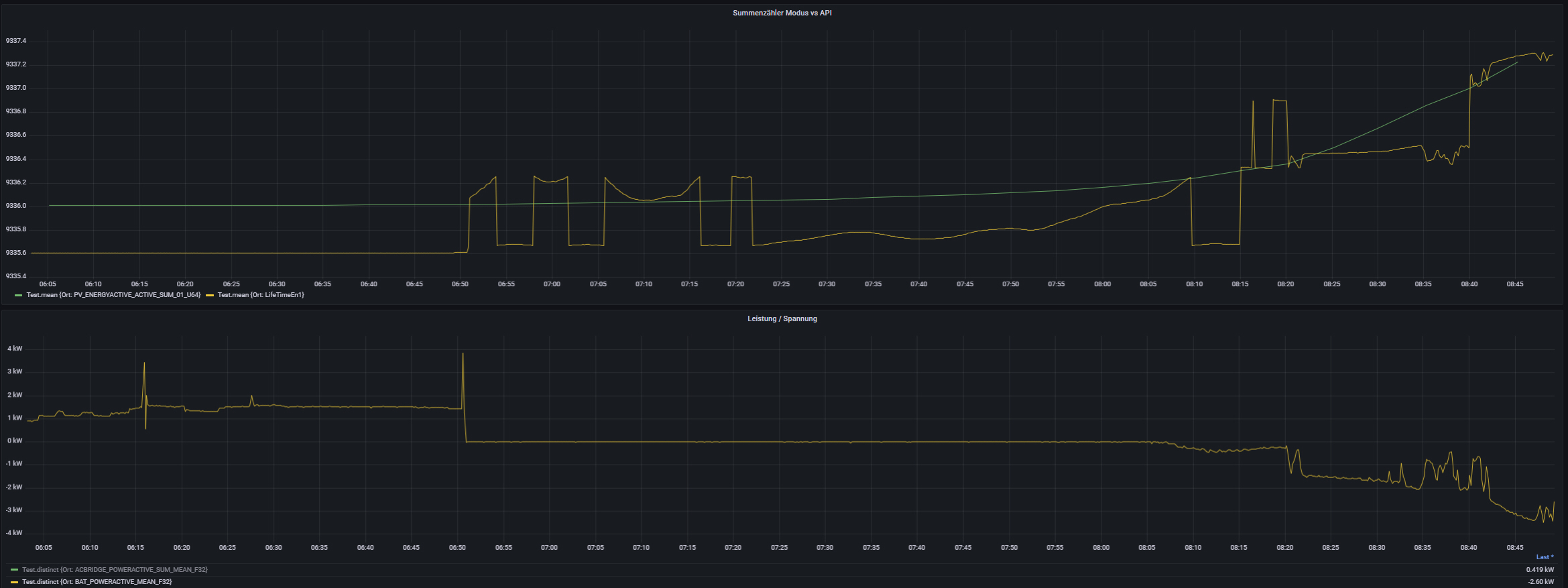Sort legend by the 'Last *' column
1568x588 pixels.
pyautogui.click(x=1545, y=557)
